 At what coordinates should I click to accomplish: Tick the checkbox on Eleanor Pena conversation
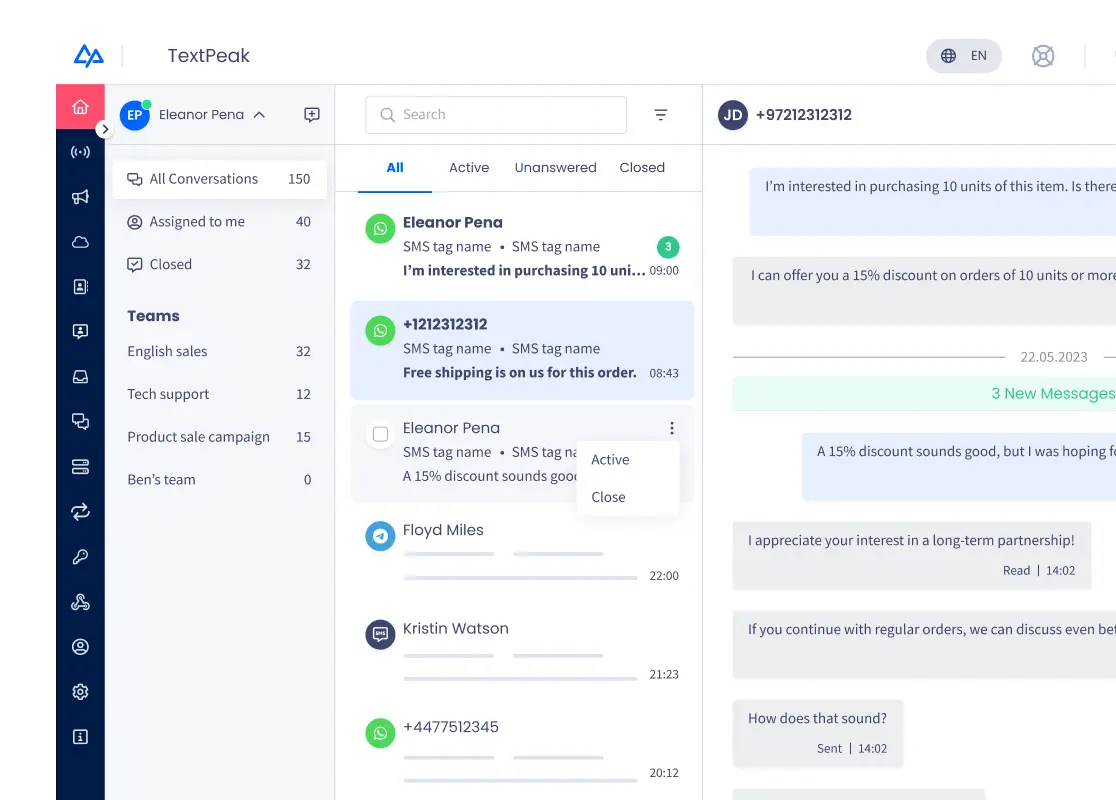(x=379, y=434)
